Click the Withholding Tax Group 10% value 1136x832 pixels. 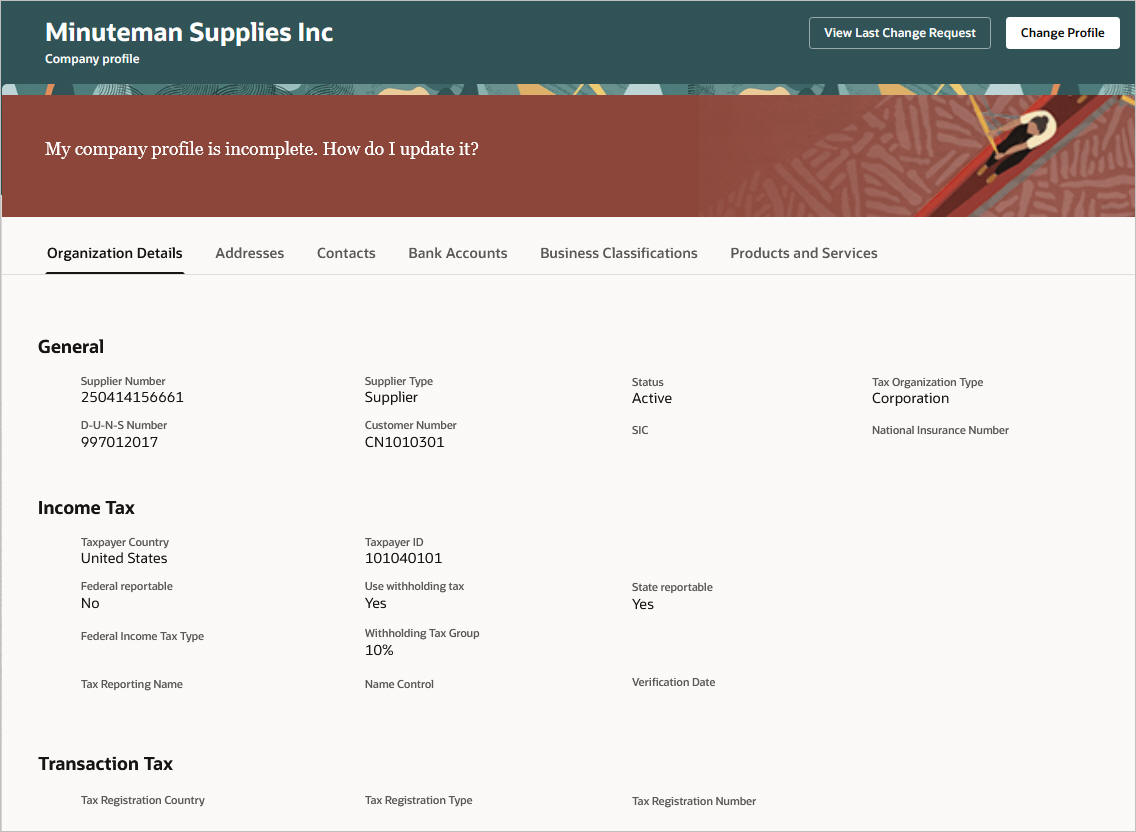pyautogui.click(x=379, y=650)
